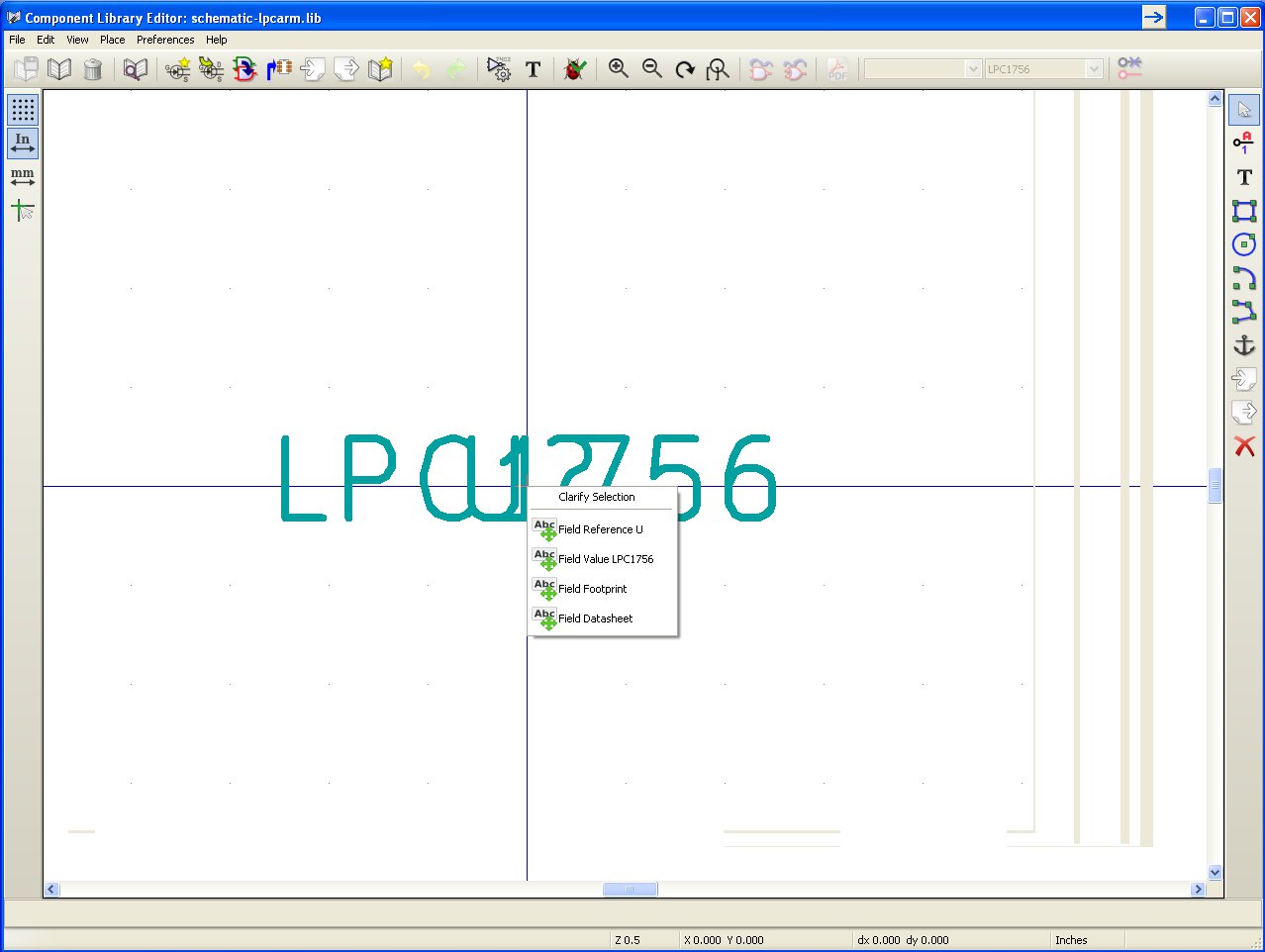Image resolution: width=1265 pixels, height=952 pixels.
Task: Click the ladybug design check icon
Action: coord(574,69)
